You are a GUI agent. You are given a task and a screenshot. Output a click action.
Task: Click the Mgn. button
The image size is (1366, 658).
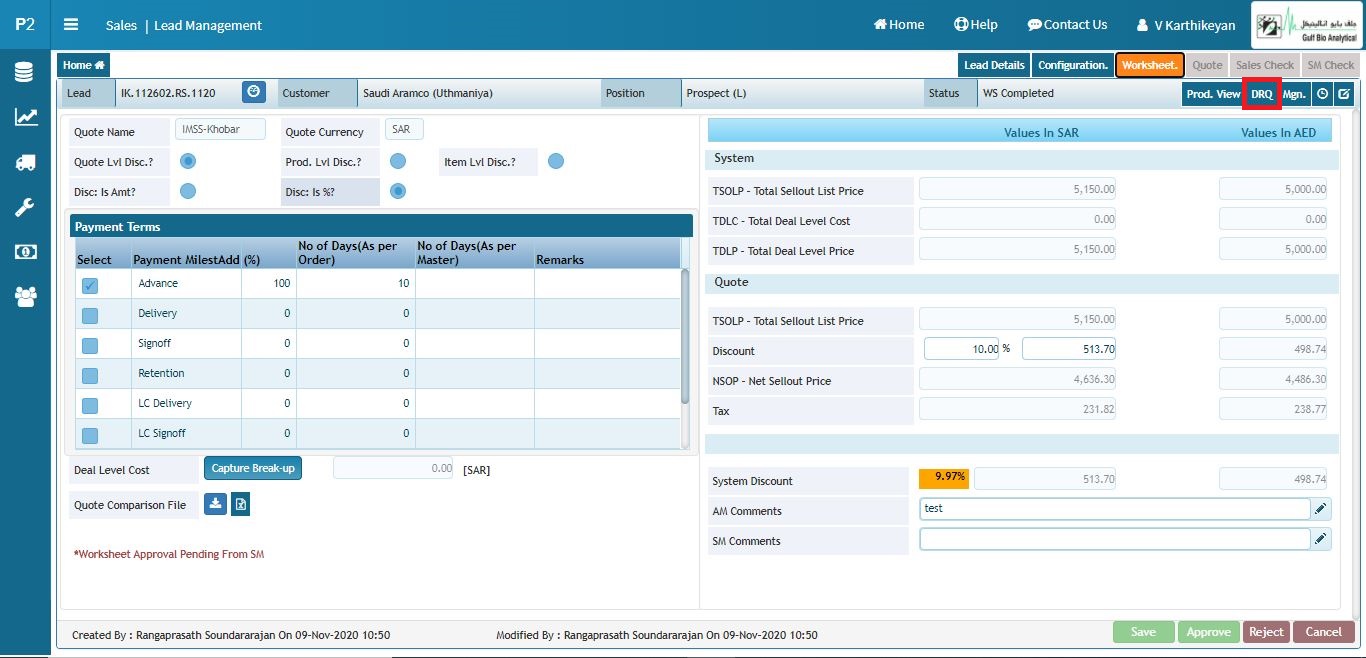coord(1295,93)
